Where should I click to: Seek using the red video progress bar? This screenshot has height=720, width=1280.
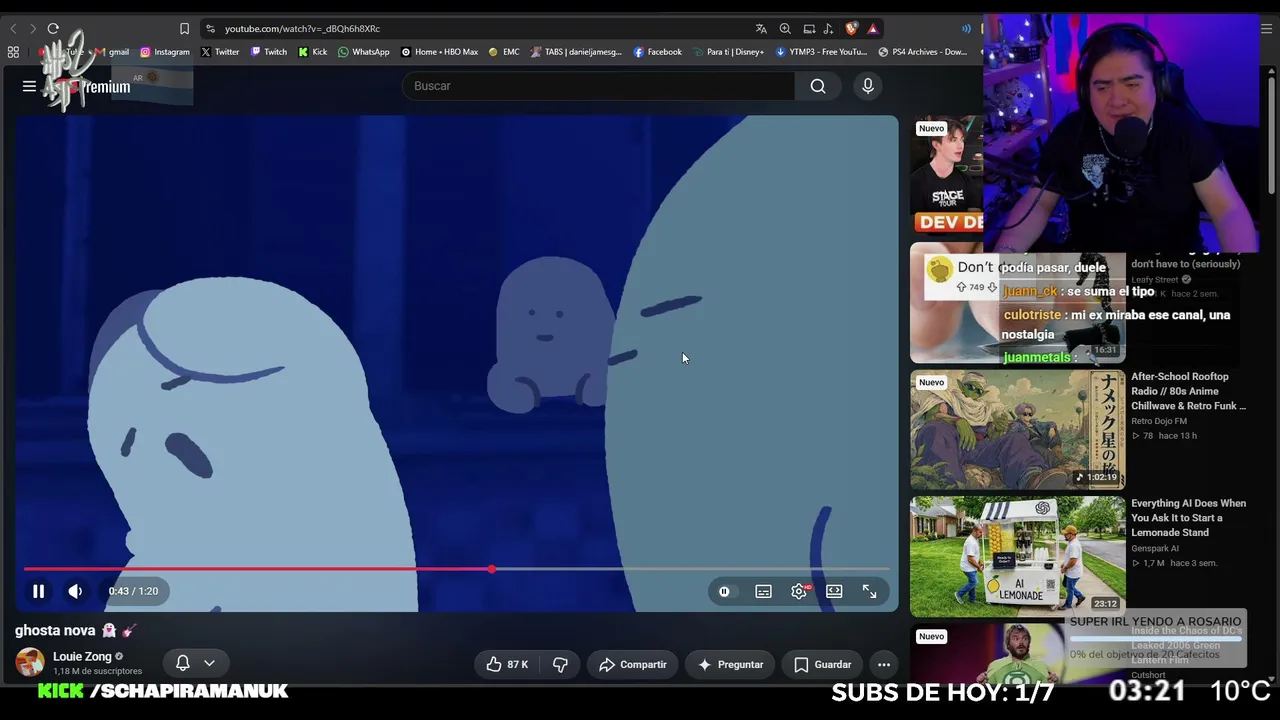(457, 569)
